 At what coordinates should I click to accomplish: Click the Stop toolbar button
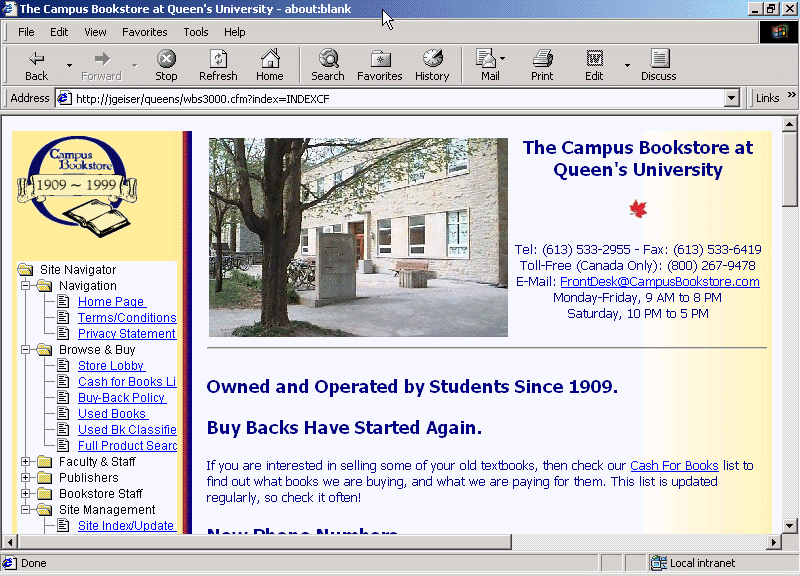166,66
